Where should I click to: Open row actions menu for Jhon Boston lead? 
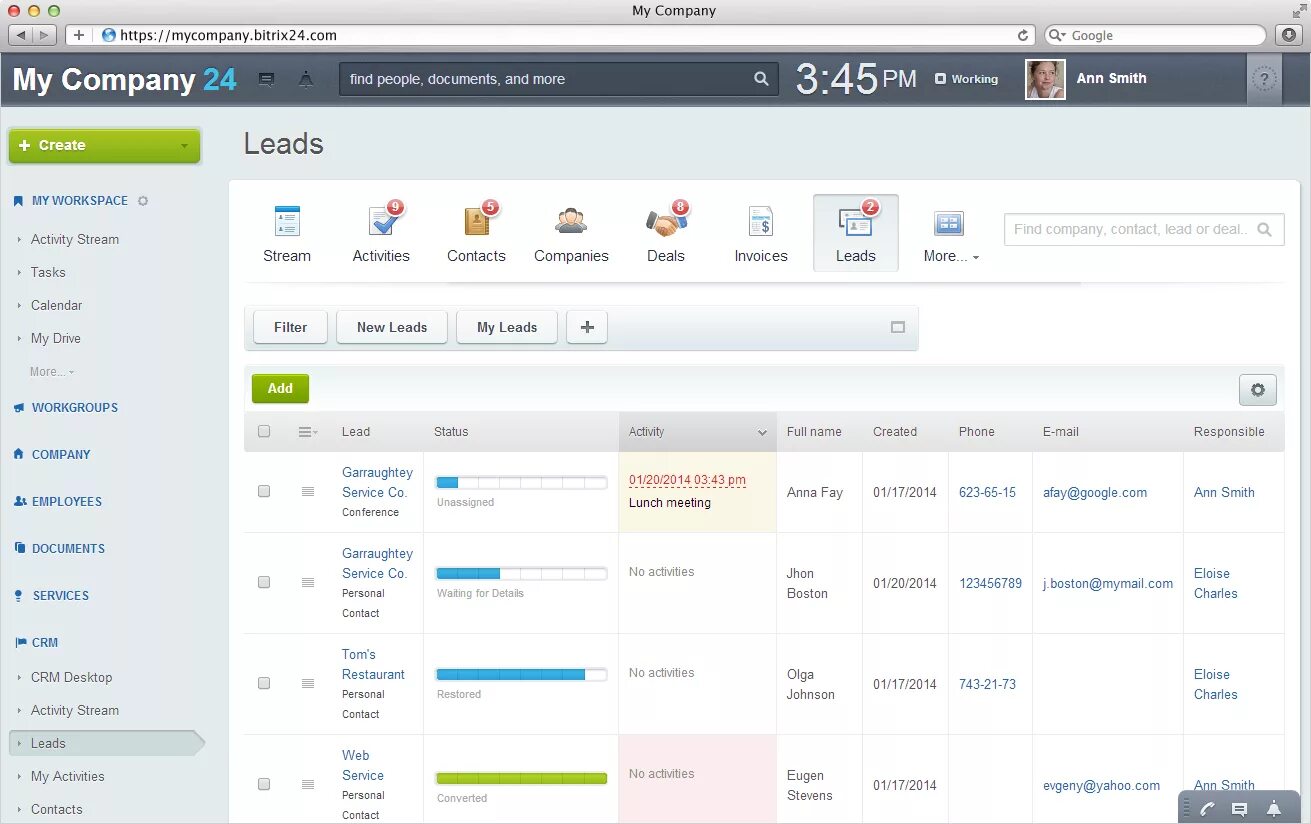(308, 583)
